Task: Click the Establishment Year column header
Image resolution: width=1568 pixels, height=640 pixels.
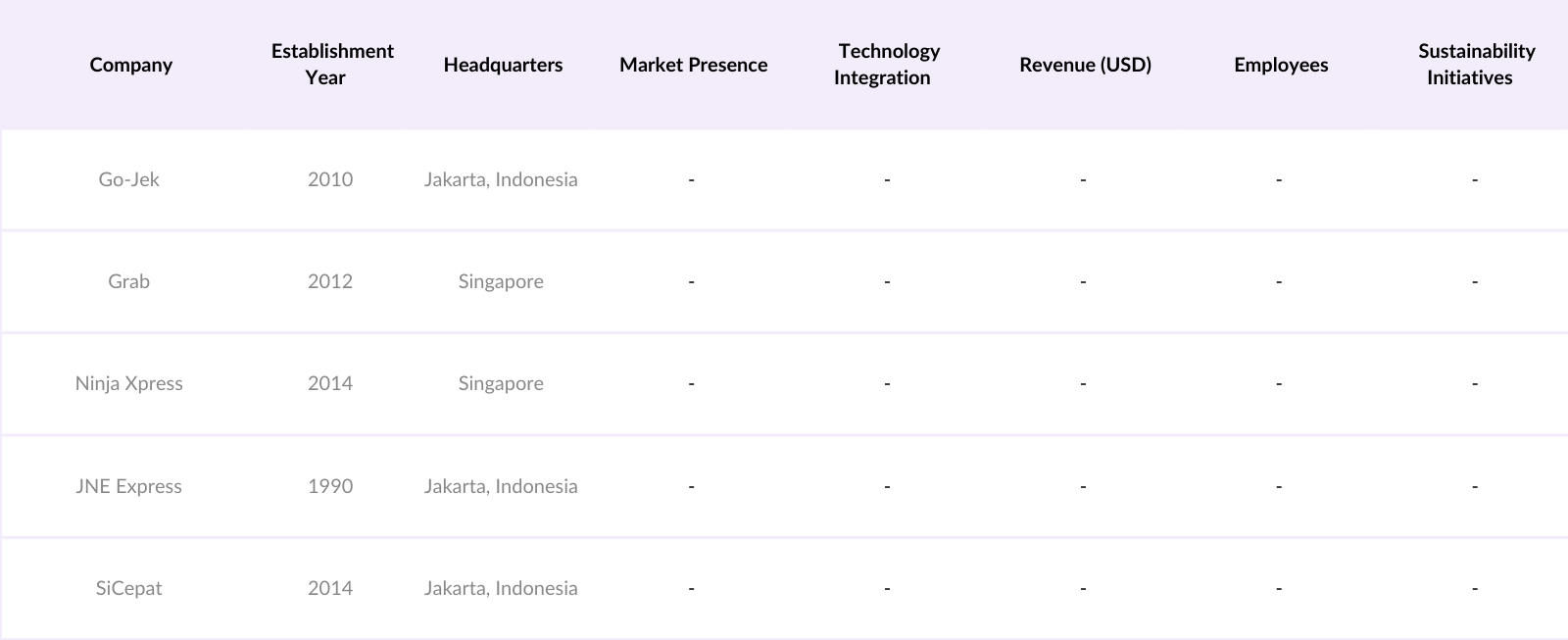Action: tap(332, 65)
